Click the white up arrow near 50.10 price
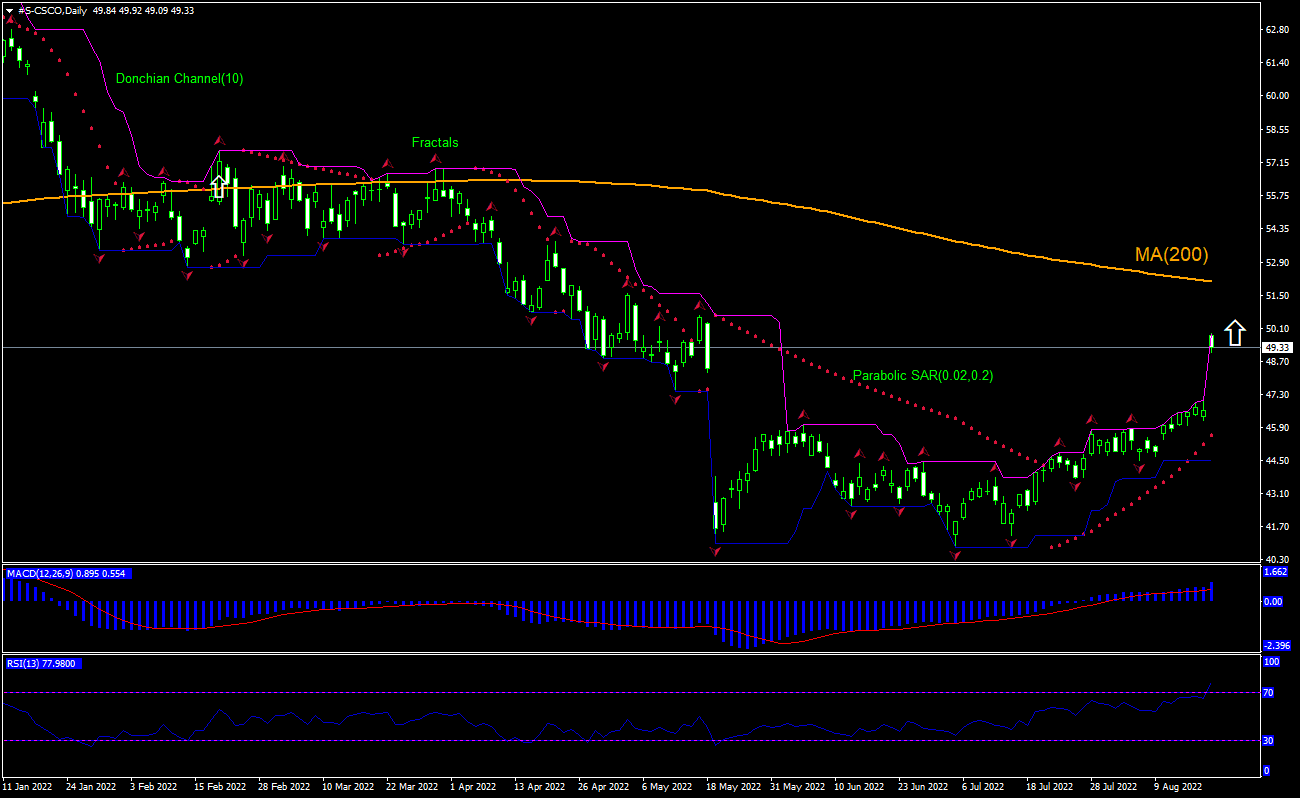The image size is (1300, 798). pos(1235,332)
